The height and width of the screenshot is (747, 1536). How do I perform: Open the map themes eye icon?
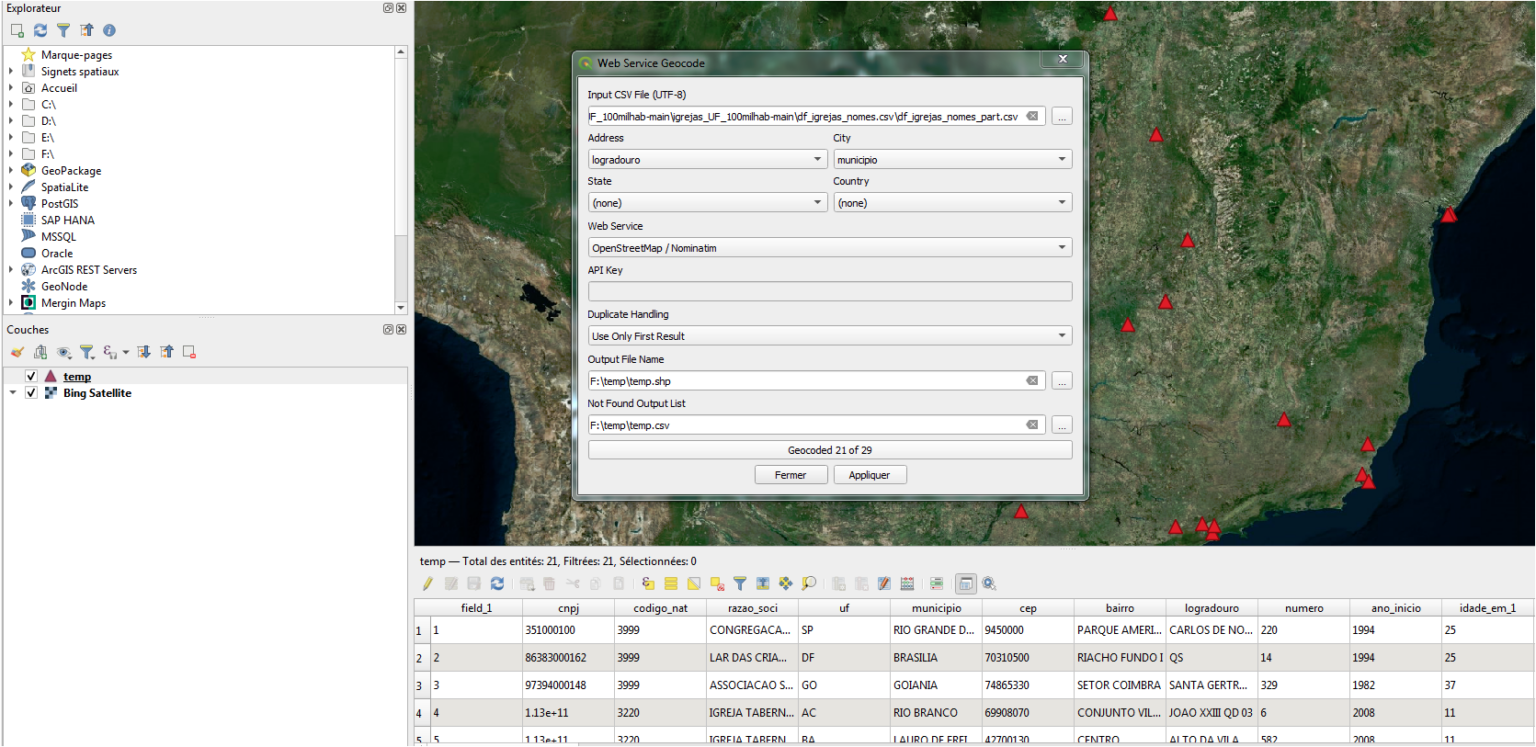click(x=63, y=352)
